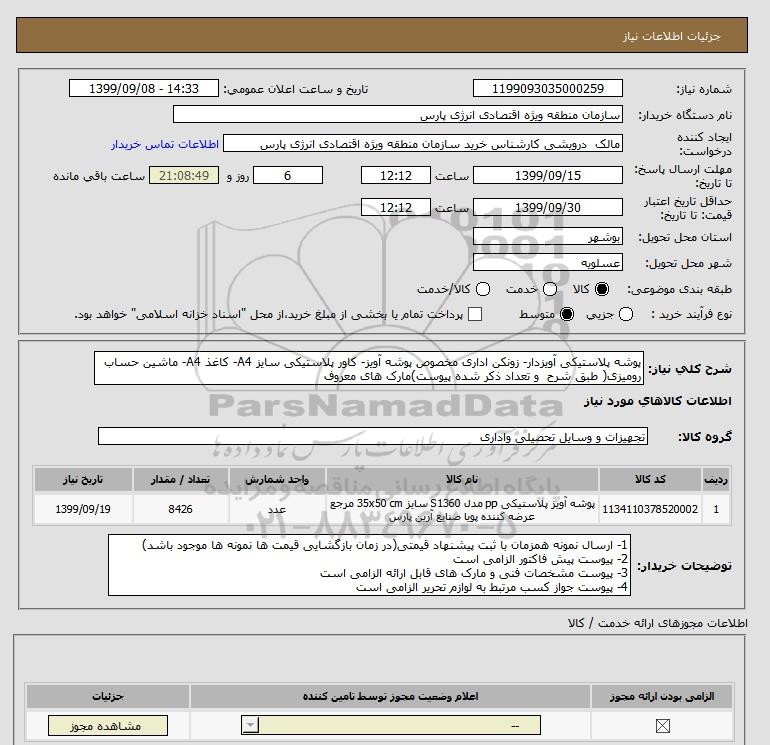Click the جزئیات column header in licenses table
The height and width of the screenshot is (745, 770).
(108, 696)
